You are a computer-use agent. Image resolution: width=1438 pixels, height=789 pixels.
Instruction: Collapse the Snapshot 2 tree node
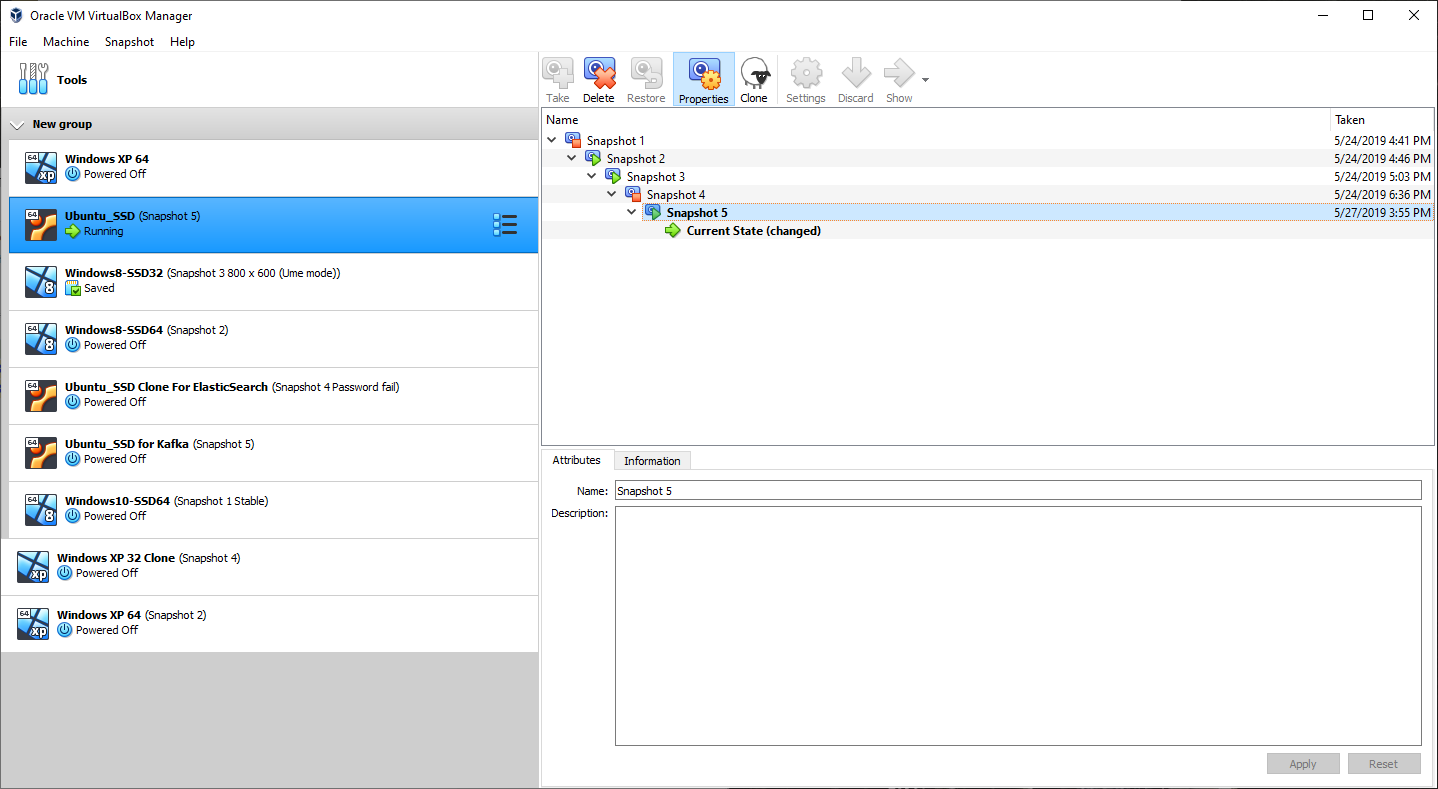tap(572, 158)
